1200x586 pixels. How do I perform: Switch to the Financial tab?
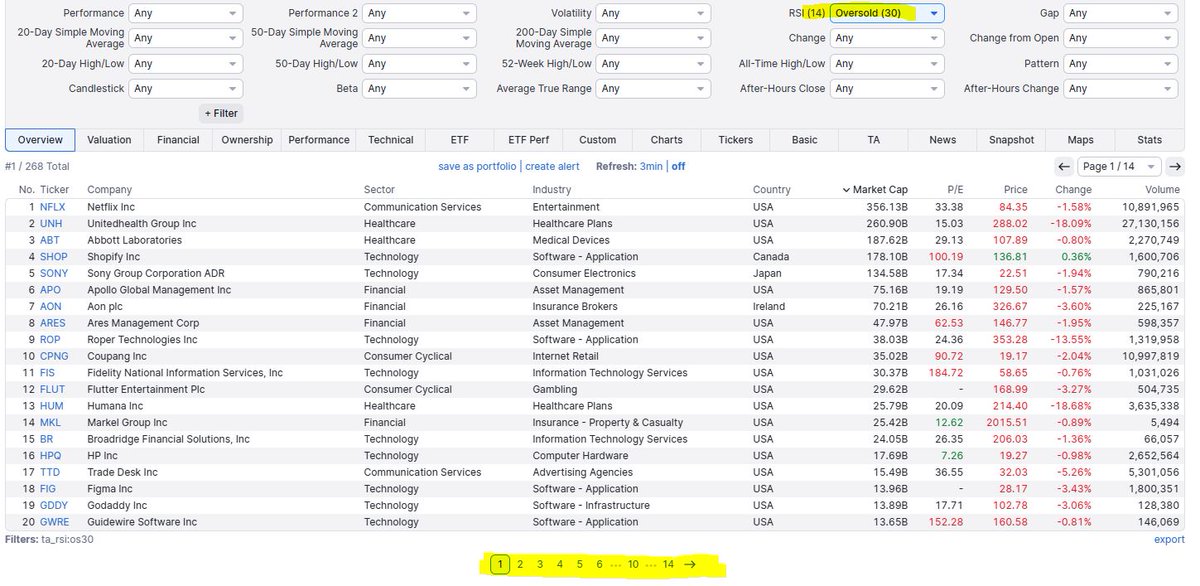(x=178, y=140)
